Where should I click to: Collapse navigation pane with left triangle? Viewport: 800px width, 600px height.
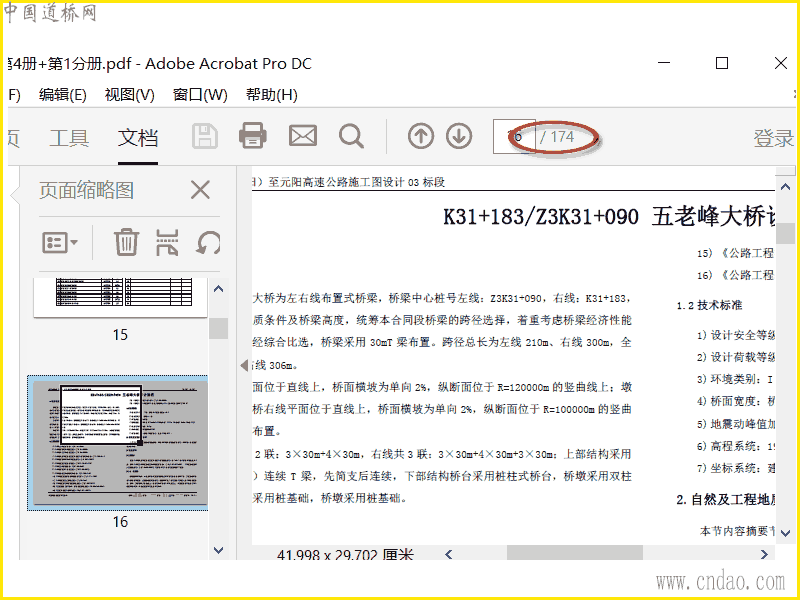(x=244, y=365)
